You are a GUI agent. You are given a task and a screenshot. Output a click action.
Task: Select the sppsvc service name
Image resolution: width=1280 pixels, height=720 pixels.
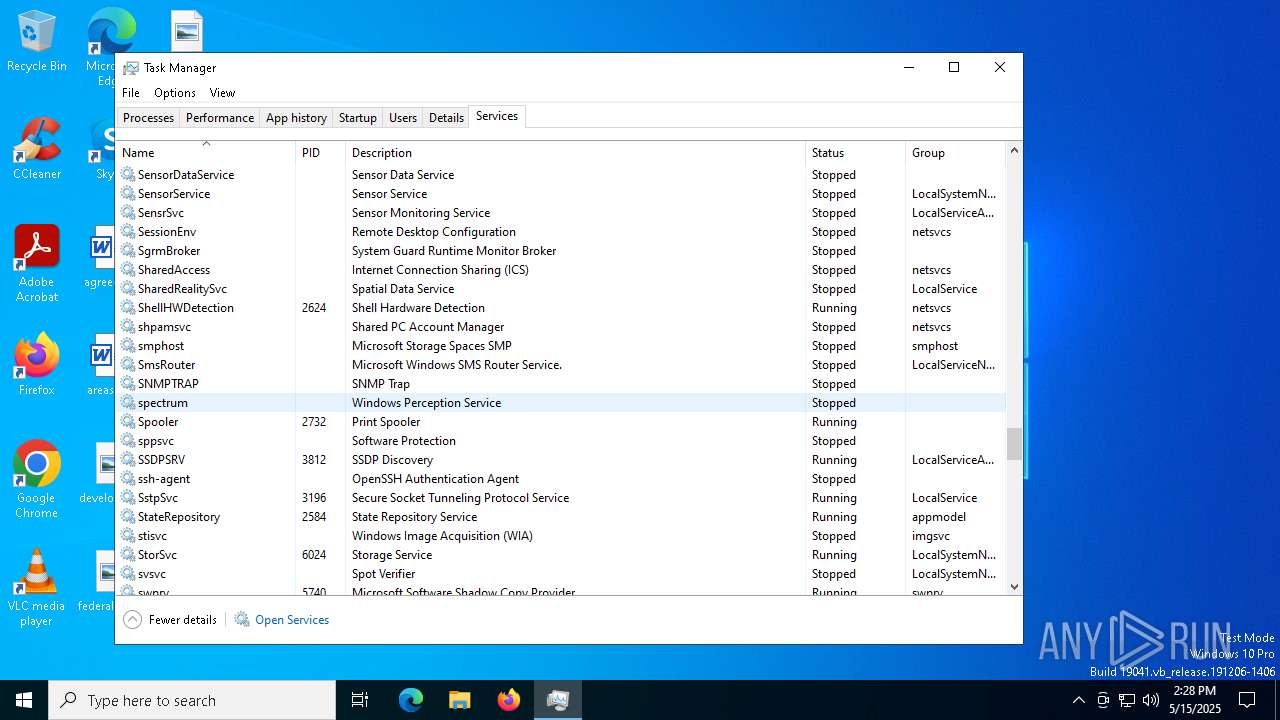point(156,440)
